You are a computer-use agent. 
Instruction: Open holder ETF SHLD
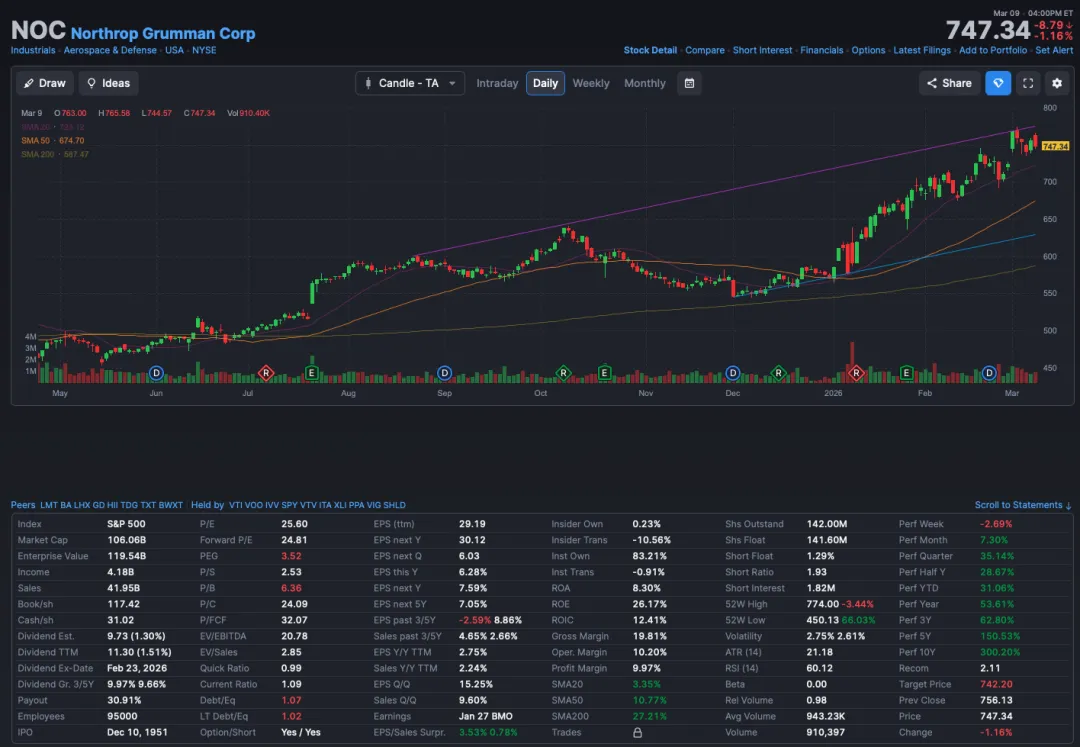click(x=395, y=505)
